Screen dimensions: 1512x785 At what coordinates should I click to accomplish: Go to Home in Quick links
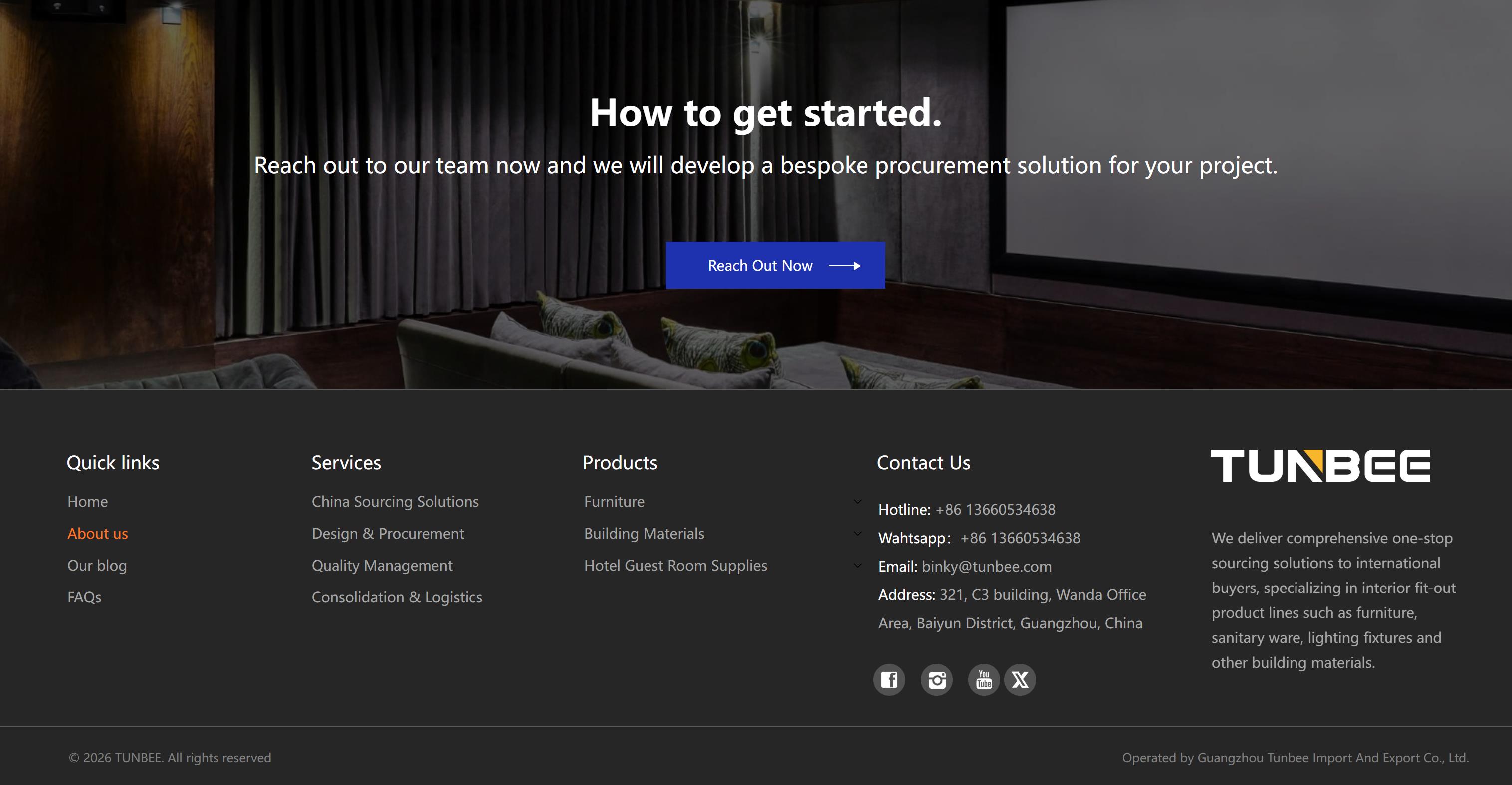click(x=87, y=502)
